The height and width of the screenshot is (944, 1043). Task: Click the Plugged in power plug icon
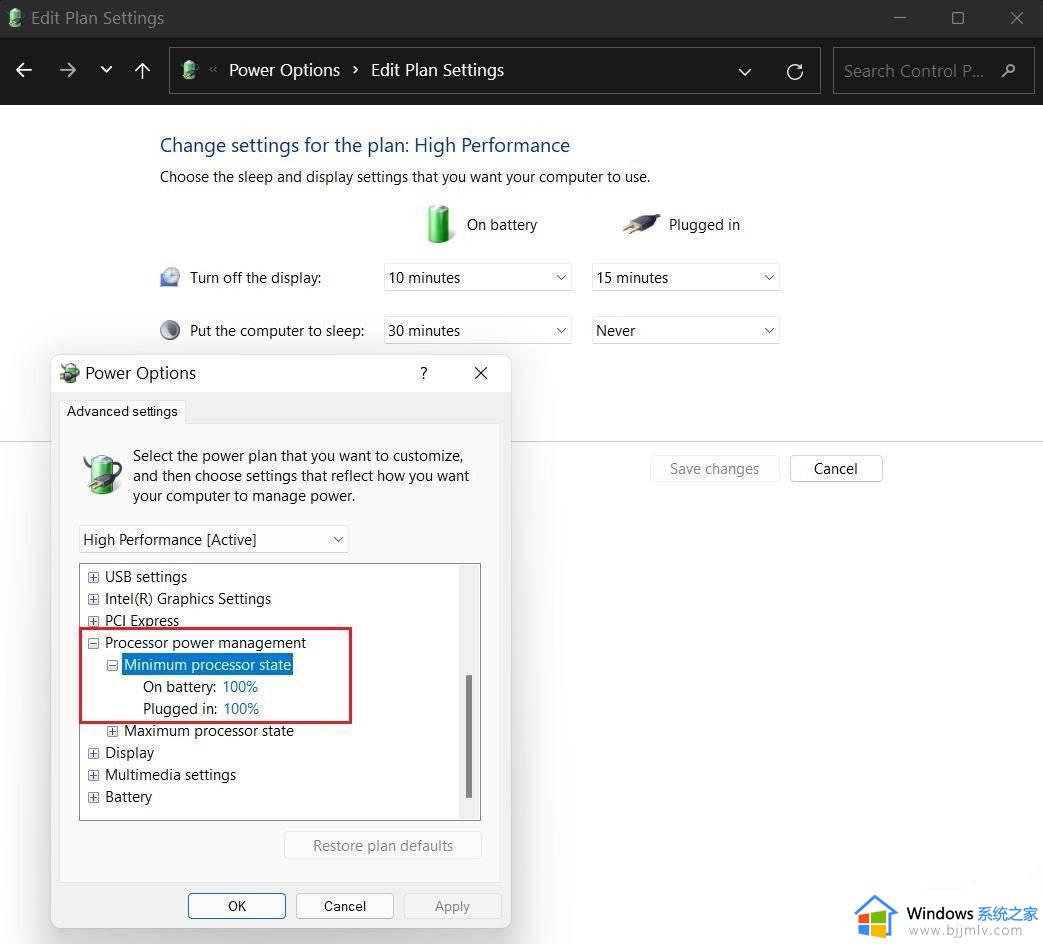pyautogui.click(x=641, y=224)
